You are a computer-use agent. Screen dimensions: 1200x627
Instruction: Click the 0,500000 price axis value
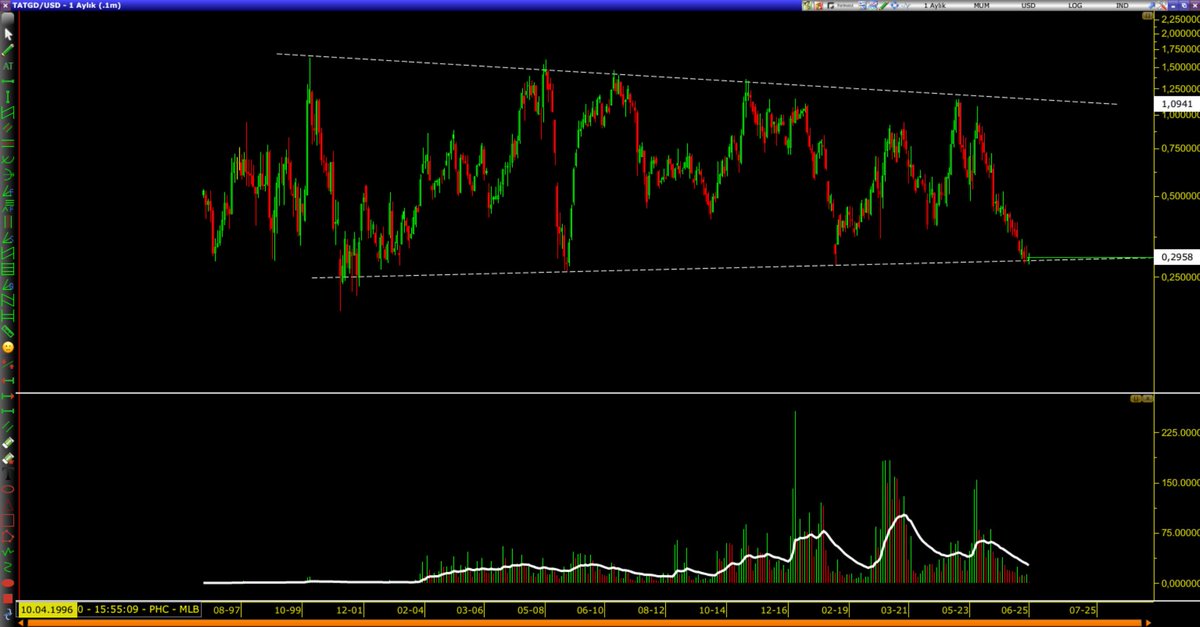[x=1179, y=196]
